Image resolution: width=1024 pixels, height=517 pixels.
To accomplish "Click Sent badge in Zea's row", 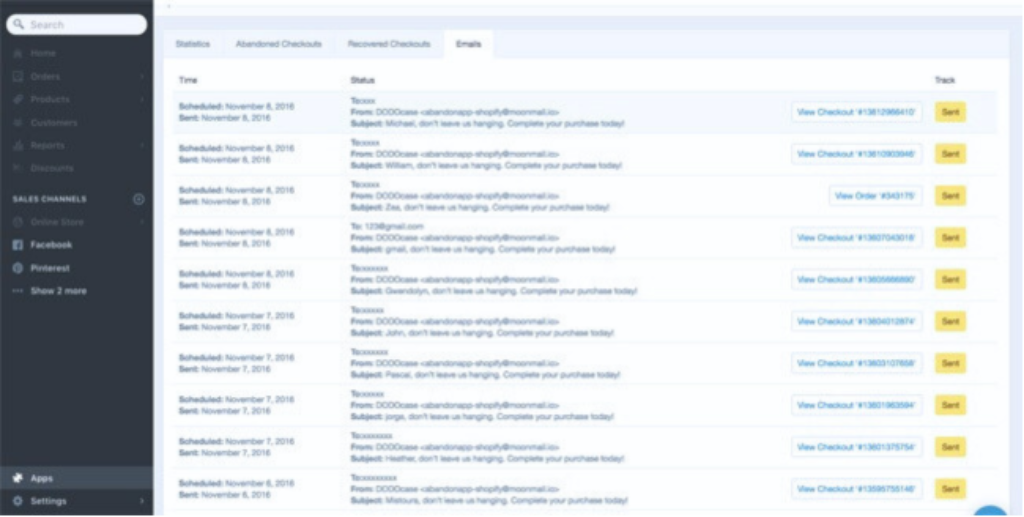I will (x=950, y=196).
